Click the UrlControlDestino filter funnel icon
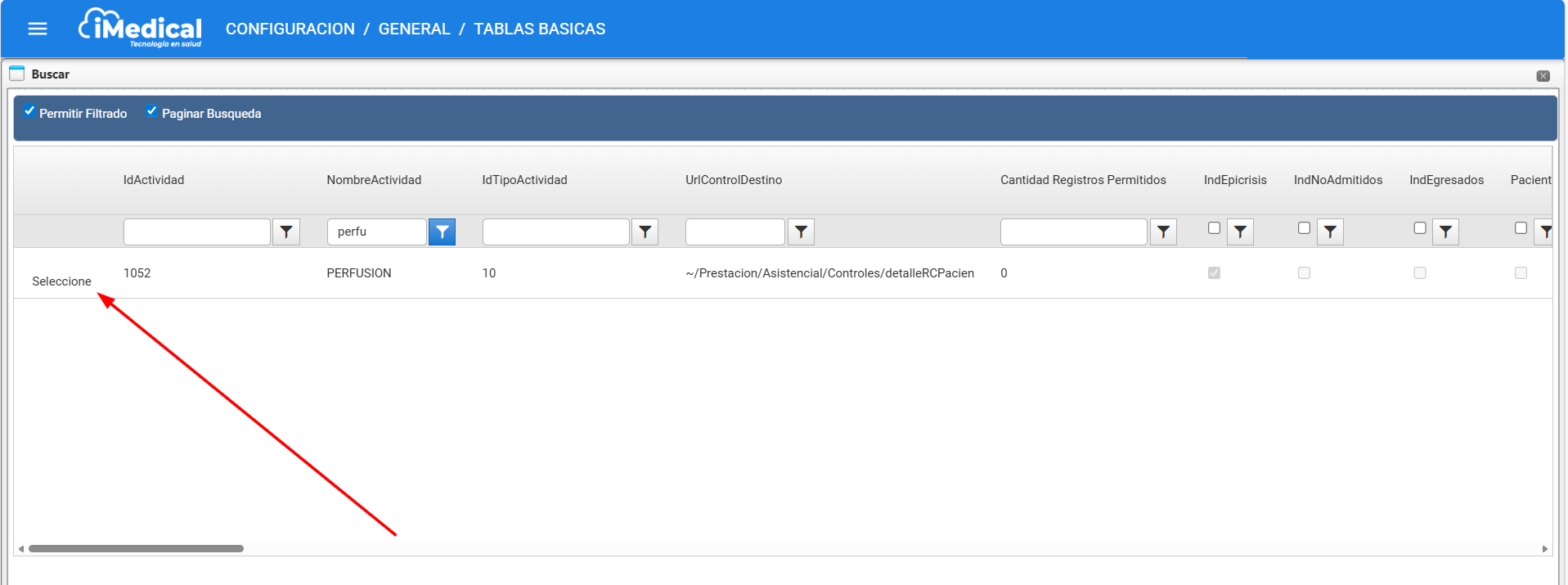Image resolution: width=1568 pixels, height=585 pixels. pyautogui.click(x=801, y=232)
